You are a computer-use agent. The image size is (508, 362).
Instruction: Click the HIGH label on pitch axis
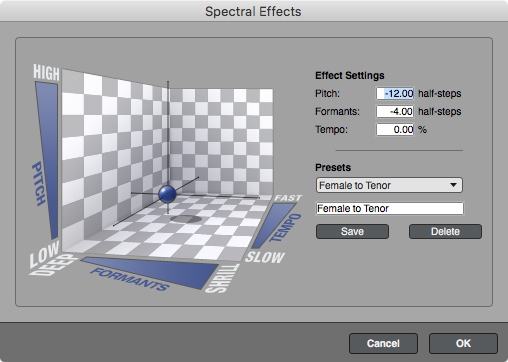click(x=46, y=73)
